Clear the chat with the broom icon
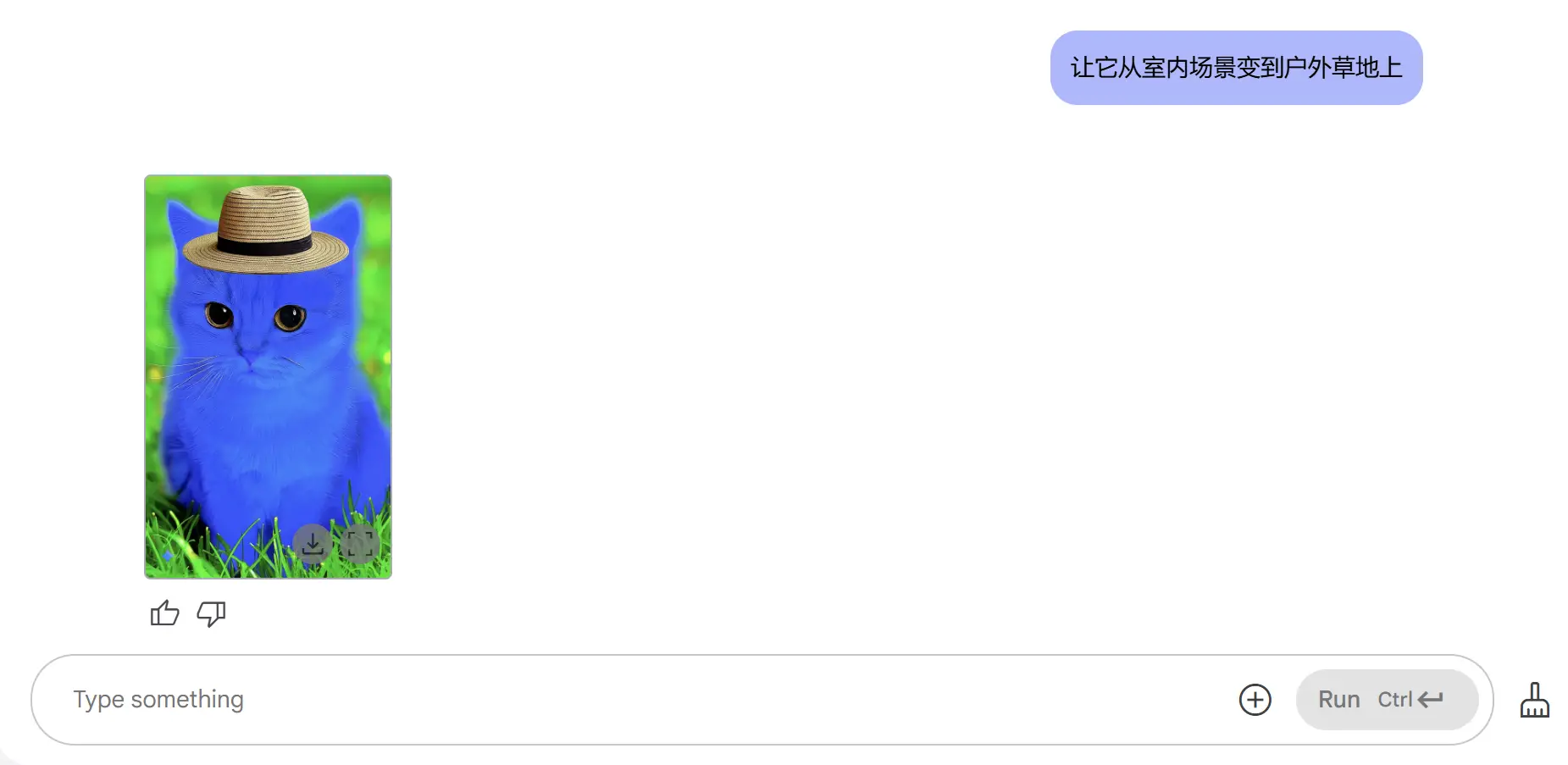1568x765 pixels. tap(1534, 700)
